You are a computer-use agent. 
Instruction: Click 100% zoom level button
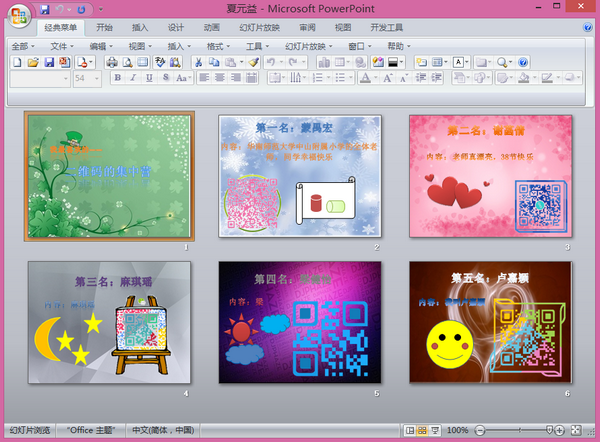pos(457,431)
